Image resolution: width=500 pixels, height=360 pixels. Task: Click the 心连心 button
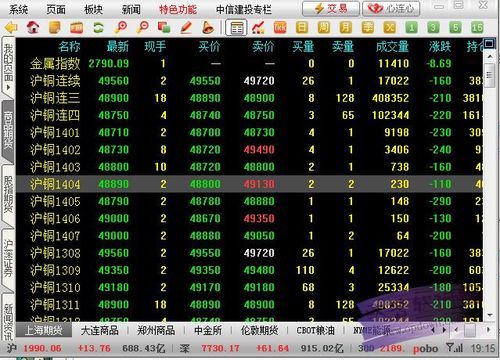(391, 9)
